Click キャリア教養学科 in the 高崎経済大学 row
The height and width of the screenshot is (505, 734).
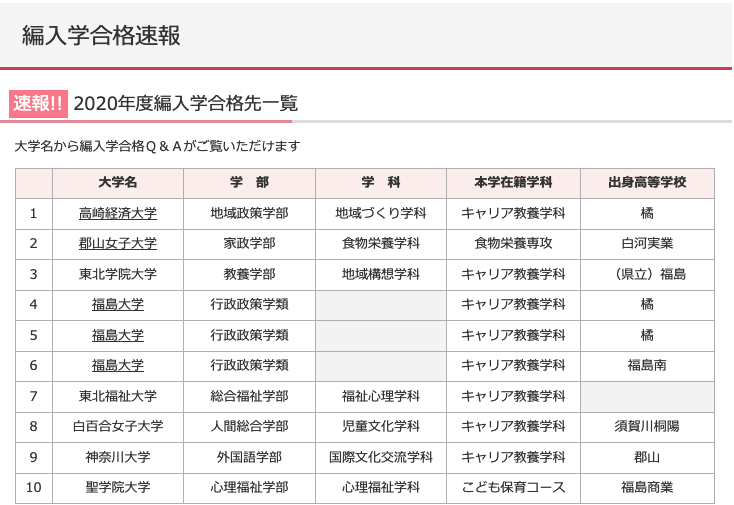pos(513,213)
